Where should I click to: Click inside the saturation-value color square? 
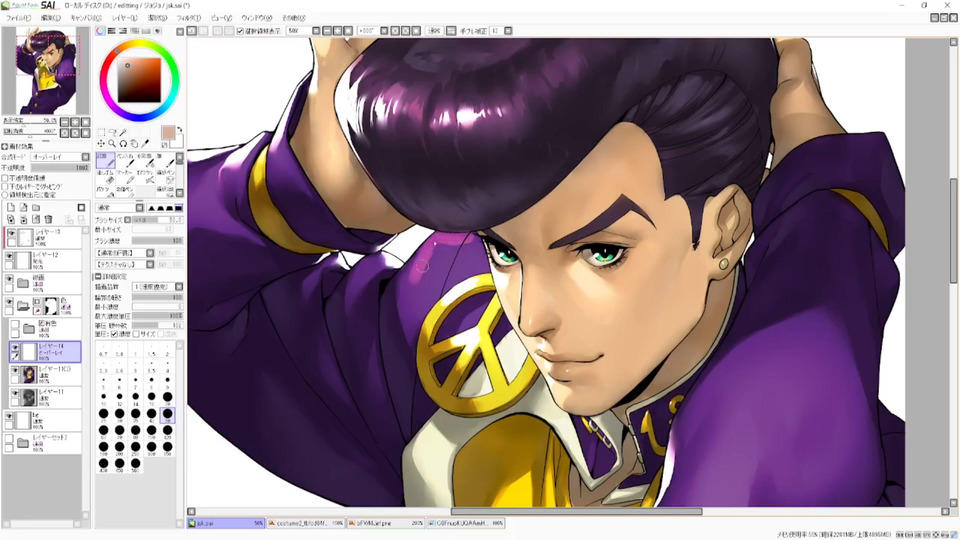point(140,80)
